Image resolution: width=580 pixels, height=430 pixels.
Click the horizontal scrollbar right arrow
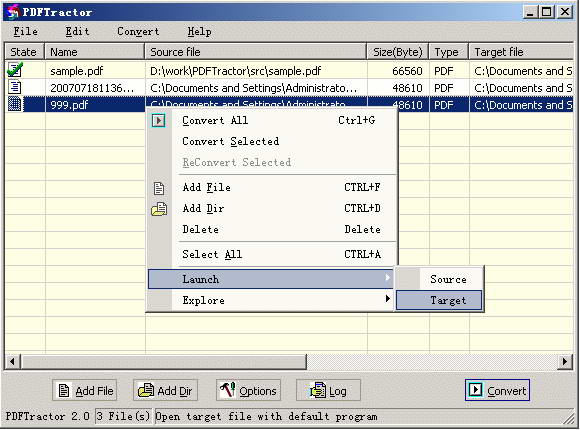click(564, 361)
